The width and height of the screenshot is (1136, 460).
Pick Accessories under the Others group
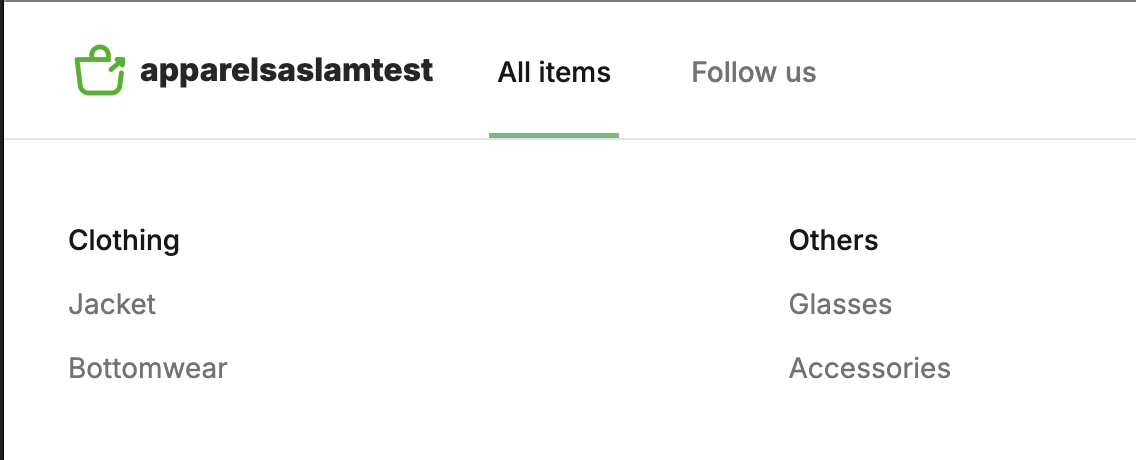(869, 368)
